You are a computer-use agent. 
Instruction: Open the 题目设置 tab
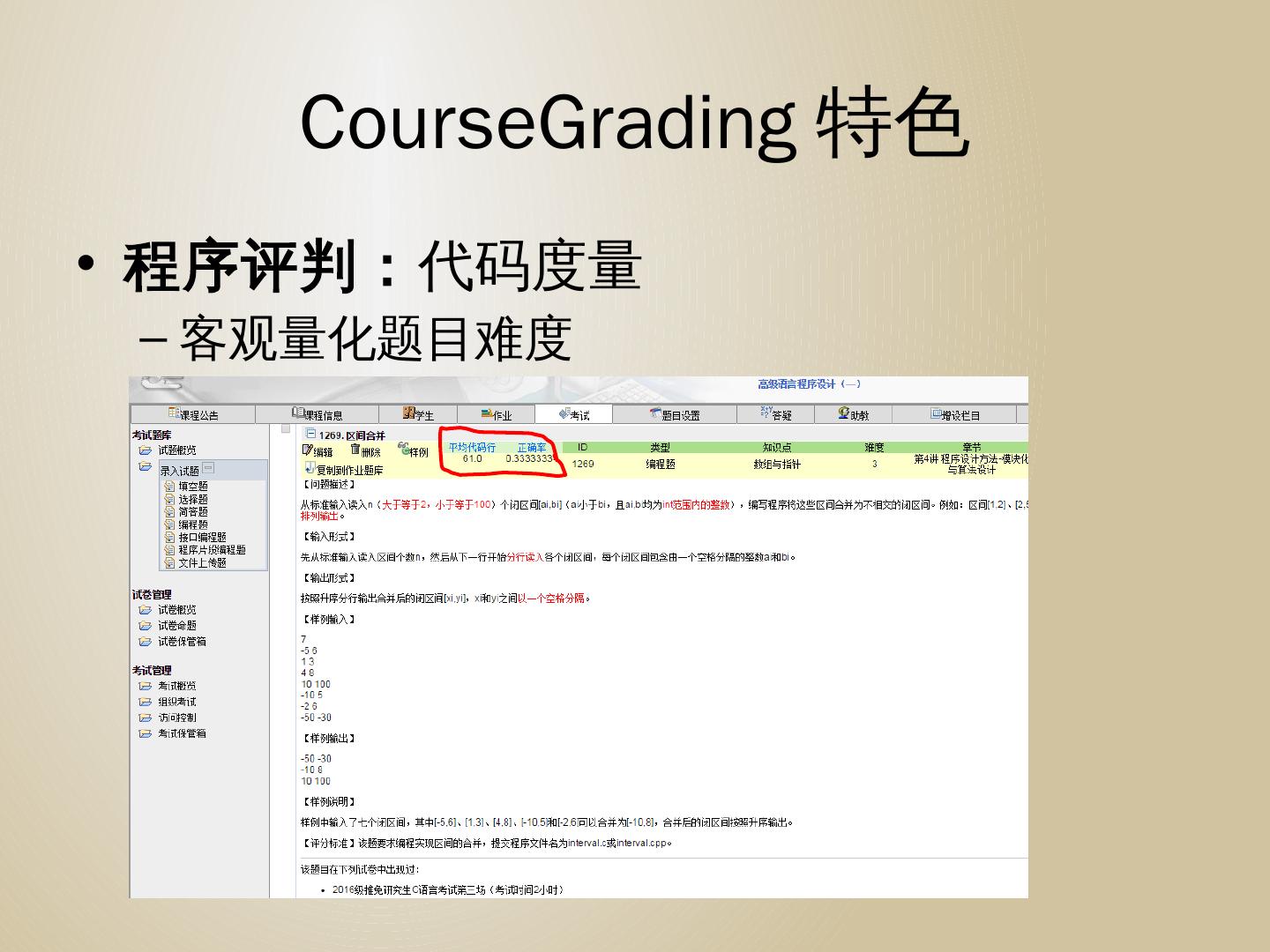[675, 414]
